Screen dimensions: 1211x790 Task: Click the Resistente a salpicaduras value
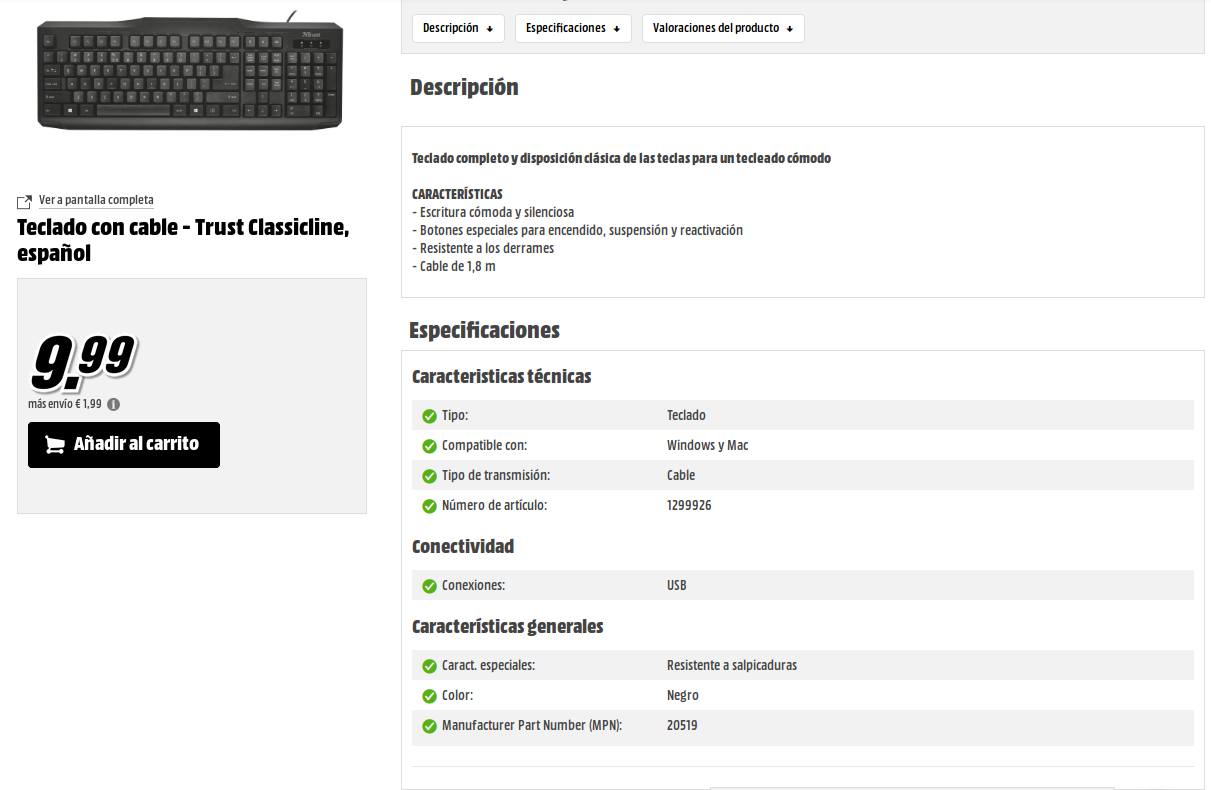coord(732,665)
